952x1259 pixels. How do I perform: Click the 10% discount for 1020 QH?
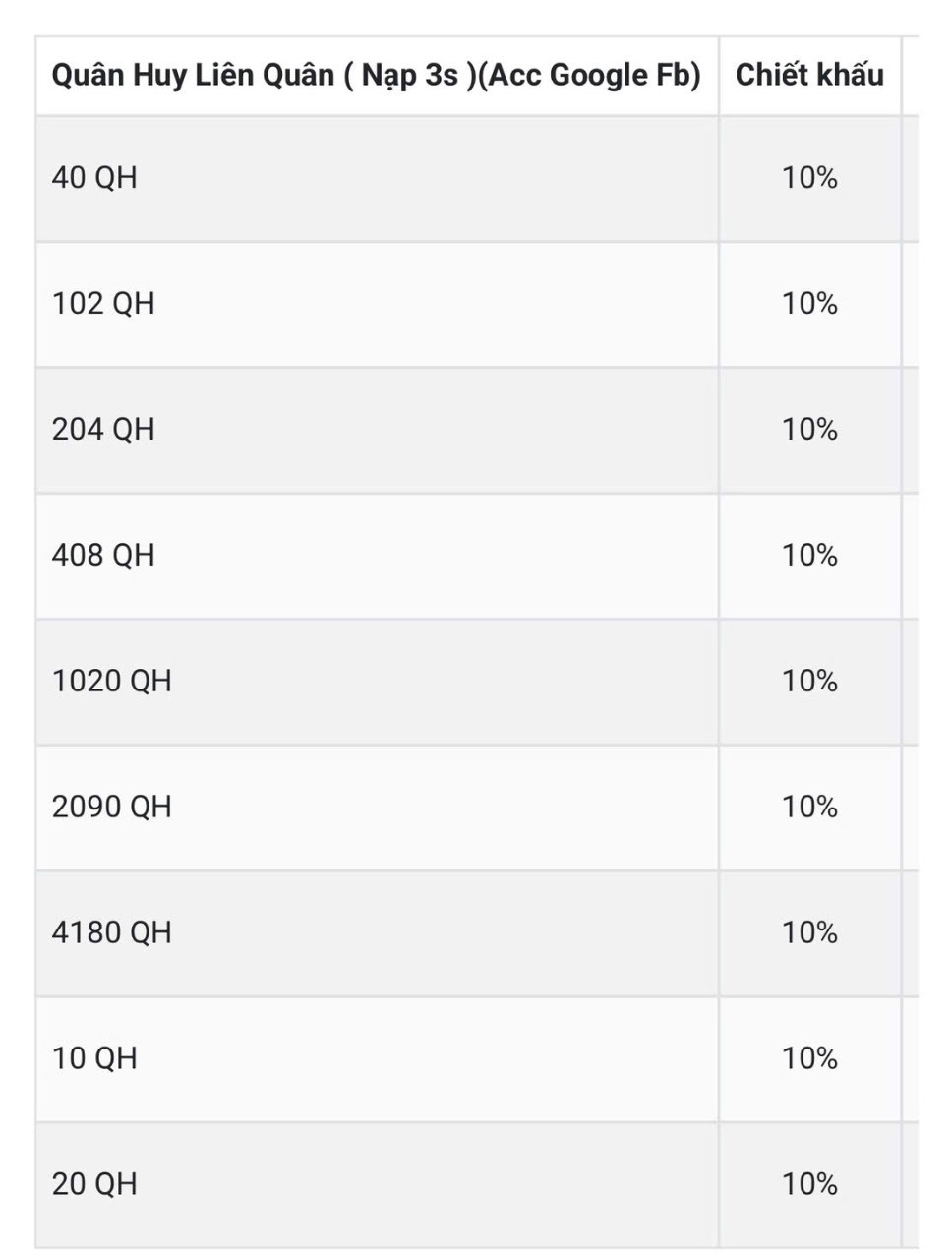tap(809, 682)
